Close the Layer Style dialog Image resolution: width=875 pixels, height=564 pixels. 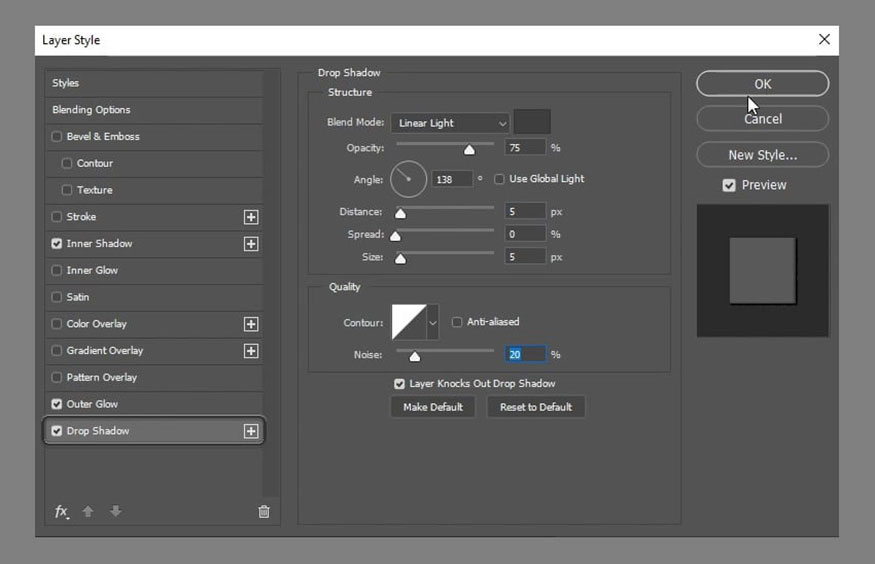click(x=824, y=40)
